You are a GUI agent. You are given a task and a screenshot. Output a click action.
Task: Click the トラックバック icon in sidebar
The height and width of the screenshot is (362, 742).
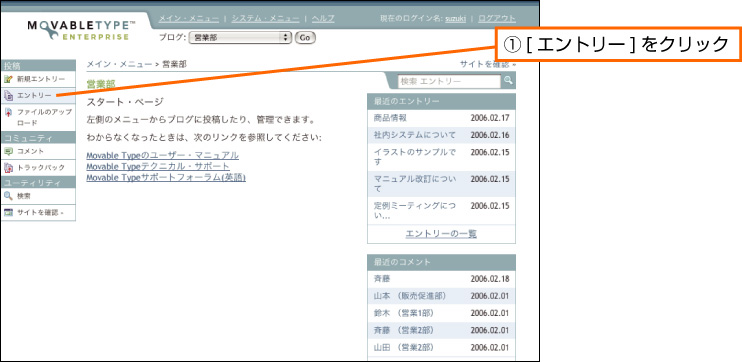pyautogui.click(x=8, y=168)
